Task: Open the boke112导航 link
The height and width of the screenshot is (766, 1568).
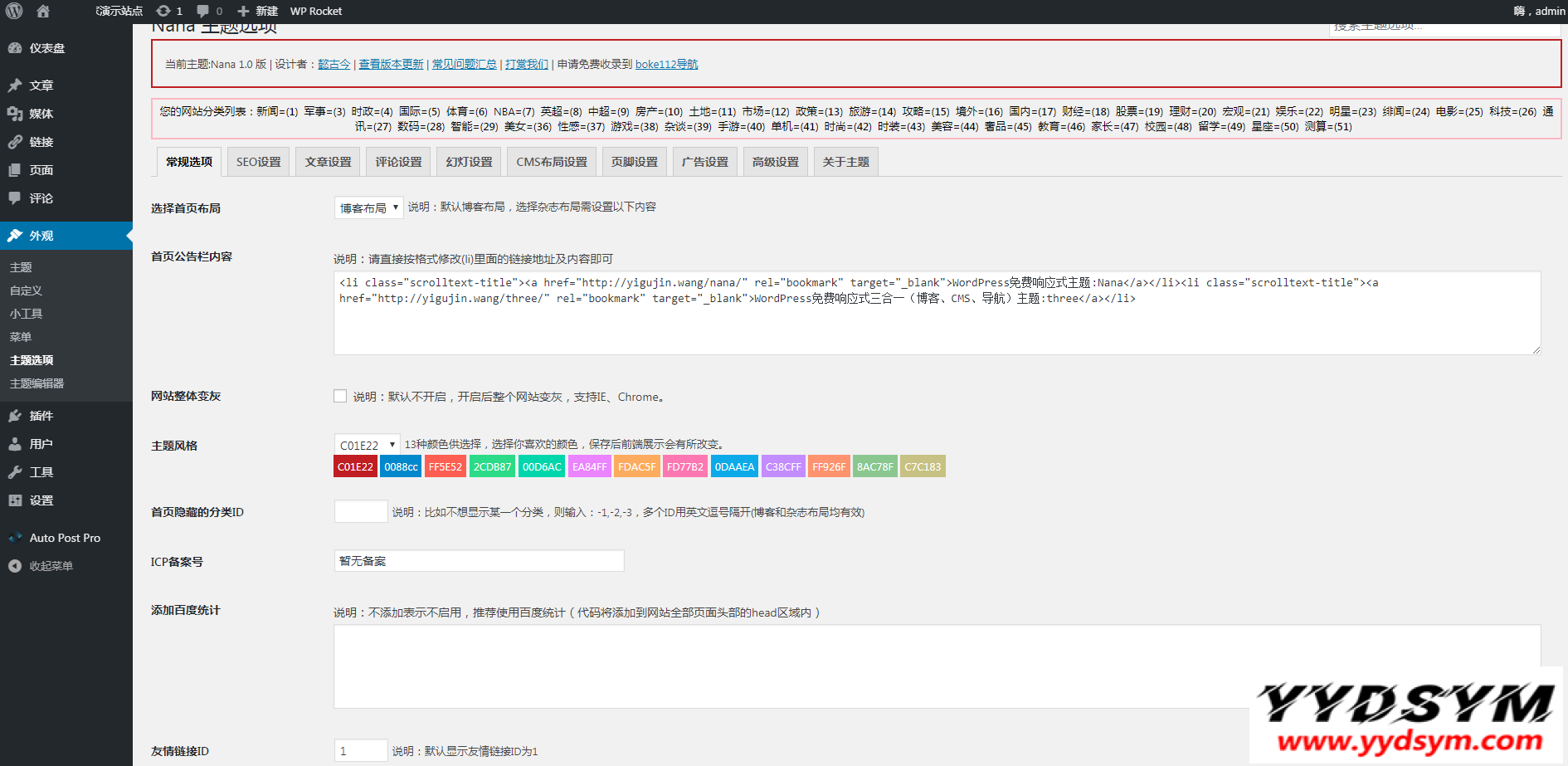Action: [666, 65]
